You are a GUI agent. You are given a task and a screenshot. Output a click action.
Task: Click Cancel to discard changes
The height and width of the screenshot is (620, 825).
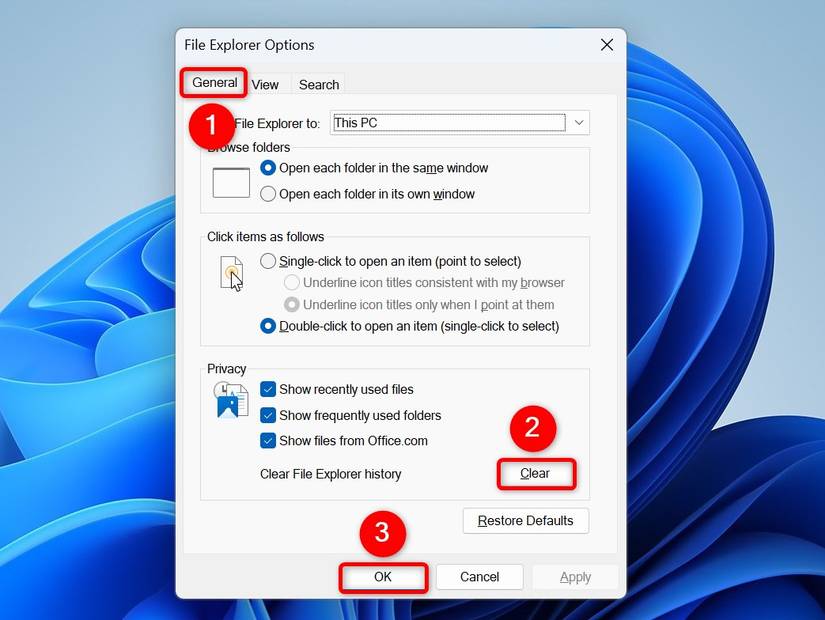click(x=479, y=577)
